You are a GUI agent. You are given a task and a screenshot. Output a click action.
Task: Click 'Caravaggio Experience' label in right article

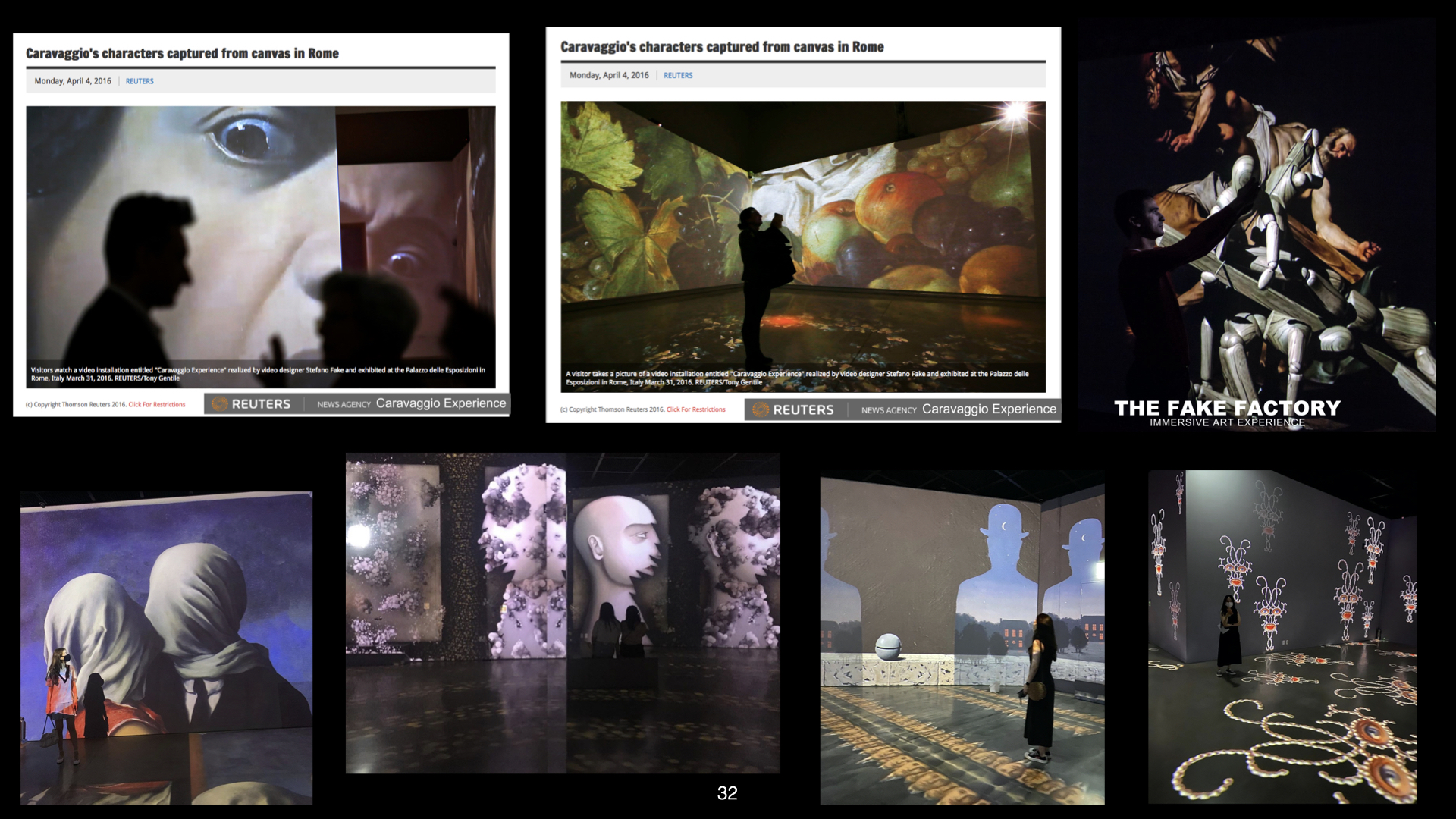989,409
